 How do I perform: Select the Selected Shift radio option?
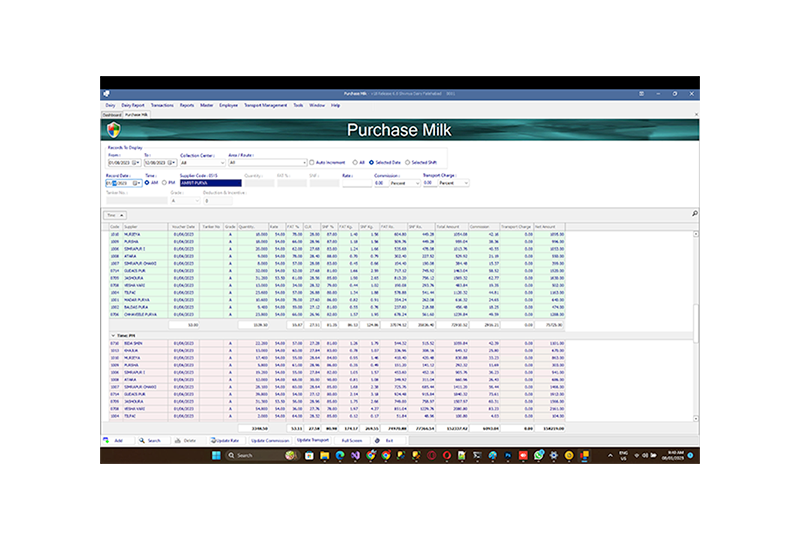click(x=407, y=162)
